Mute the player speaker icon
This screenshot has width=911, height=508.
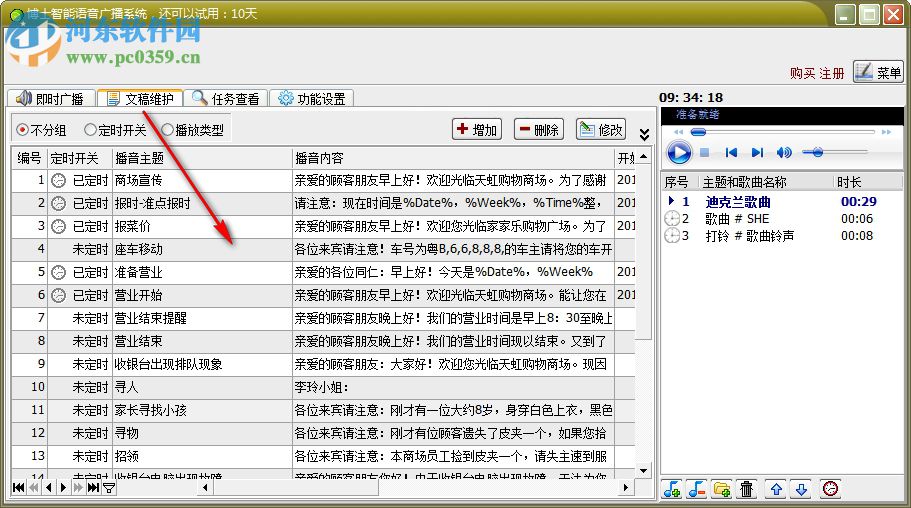[784, 152]
